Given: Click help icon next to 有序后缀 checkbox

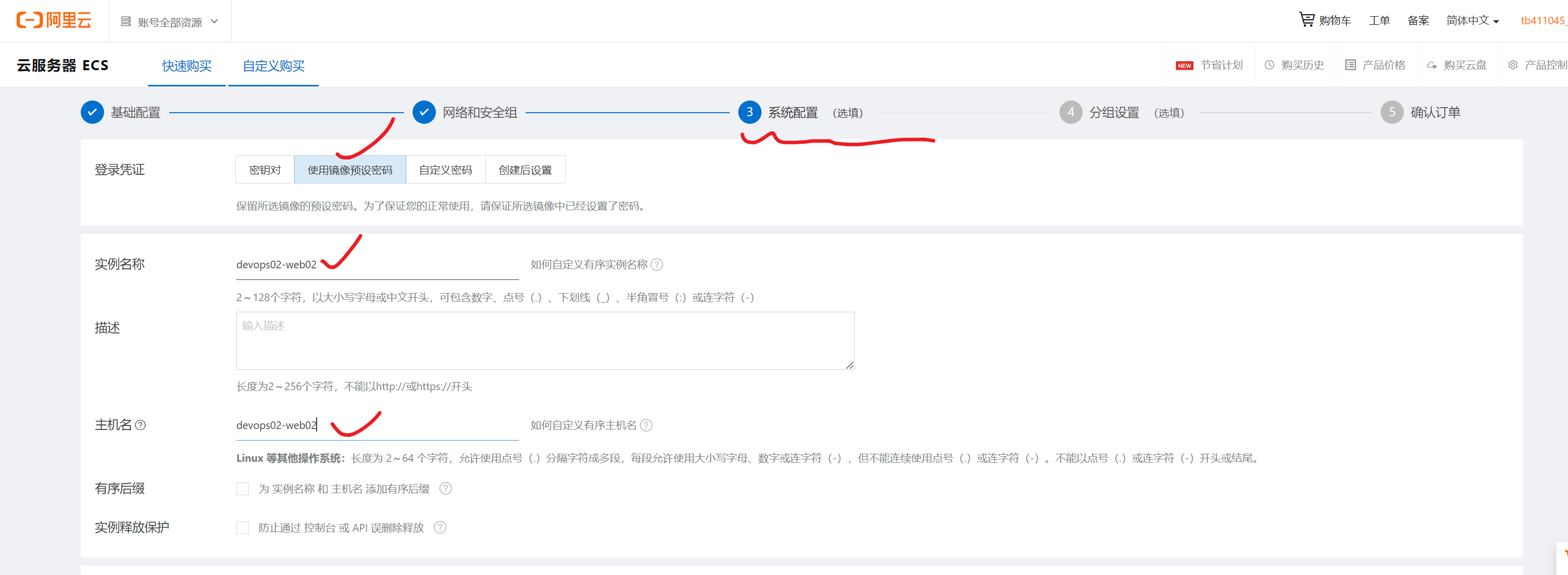Looking at the screenshot, I should click(x=445, y=489).
